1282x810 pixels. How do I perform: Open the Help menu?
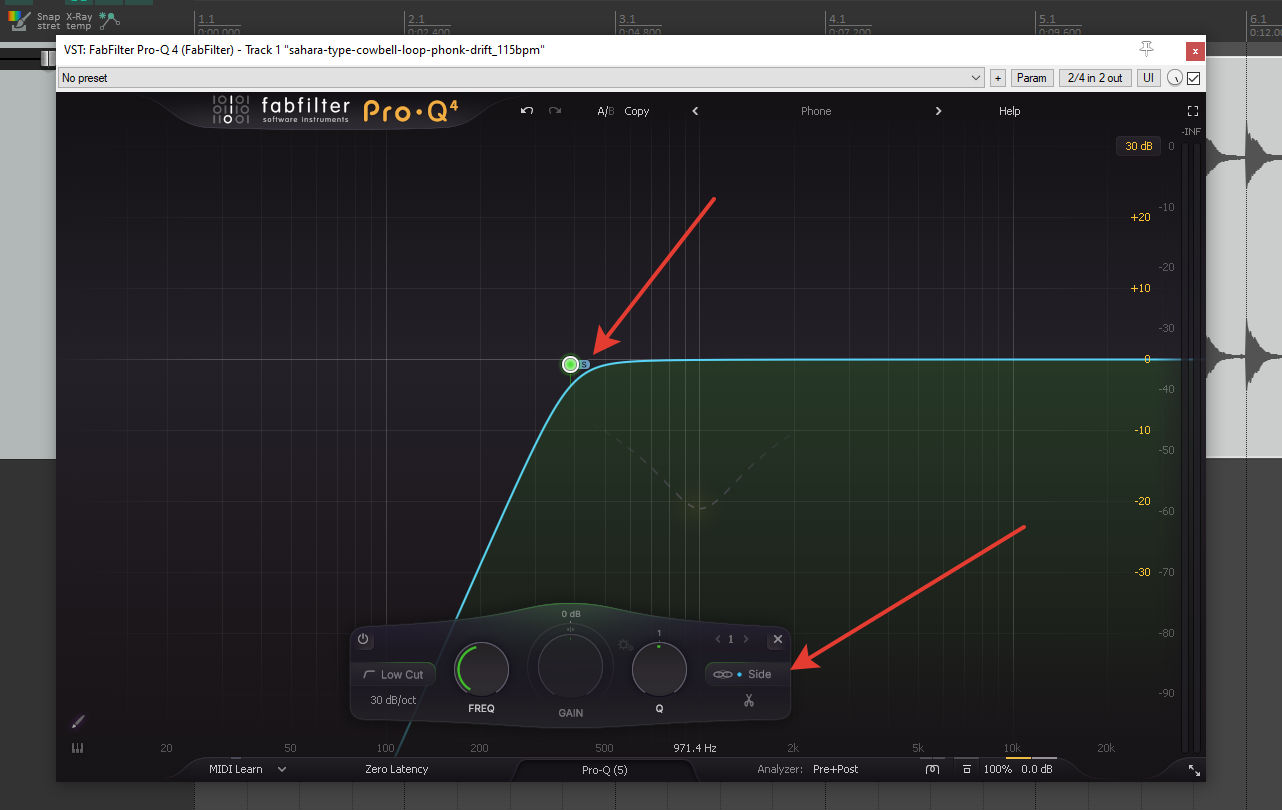coord(1010,111)
